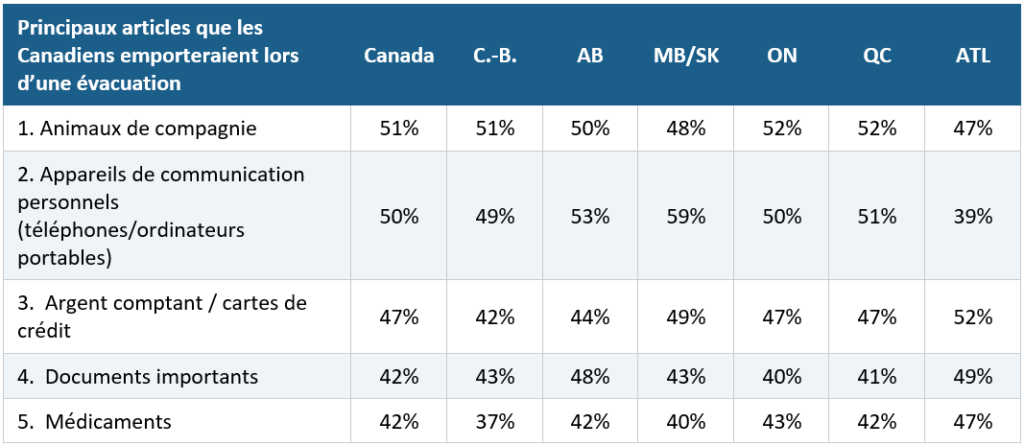Select the 53% cell under AB

[x=590, y=216]
